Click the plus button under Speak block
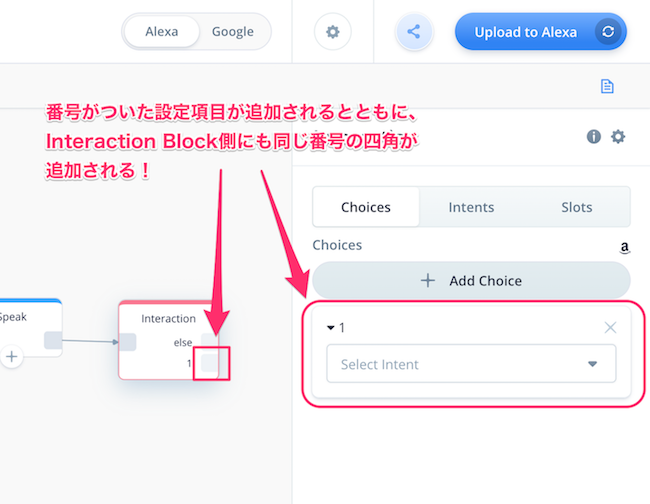This screenshot has width=650, height=504. [12, 356]
